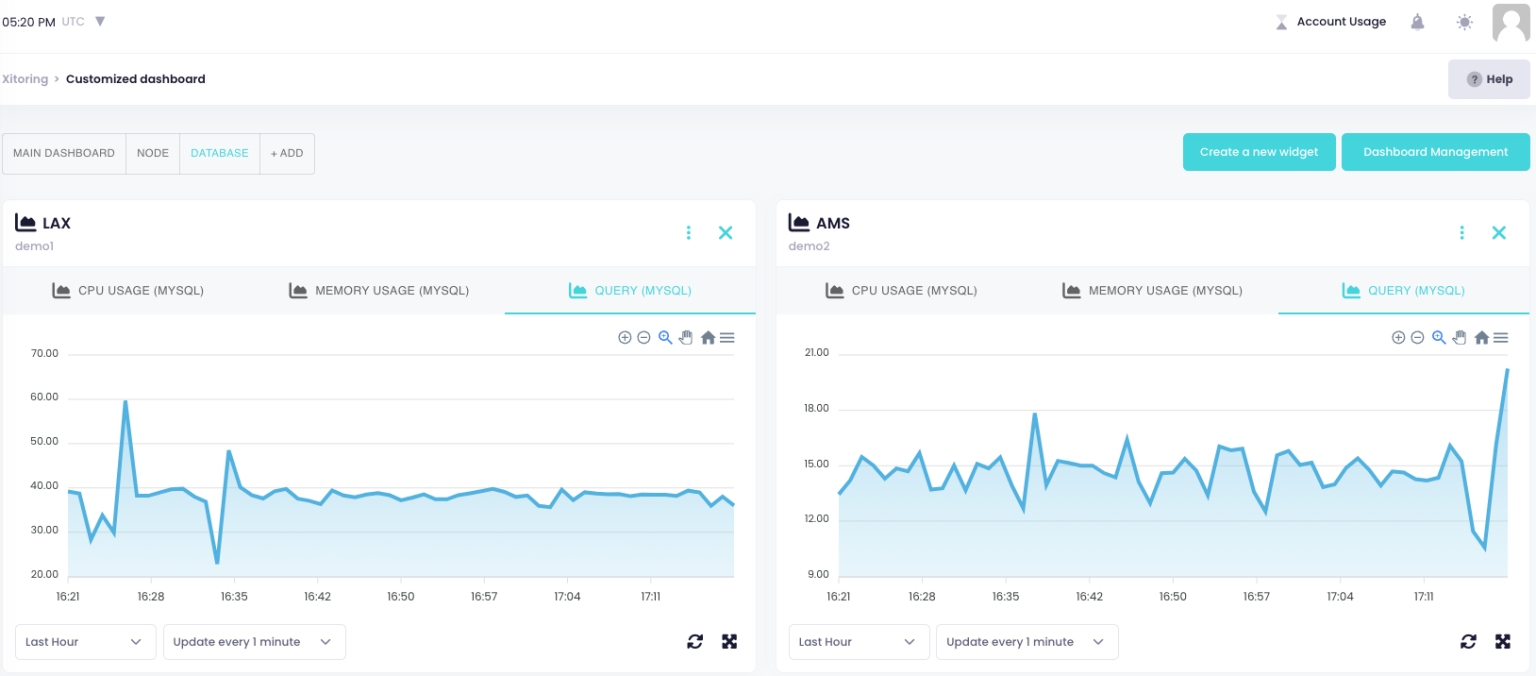Click the profile avatar picture
Image resolution: width=1536 pixels, height=676 pixels.
click(1510, 21)
